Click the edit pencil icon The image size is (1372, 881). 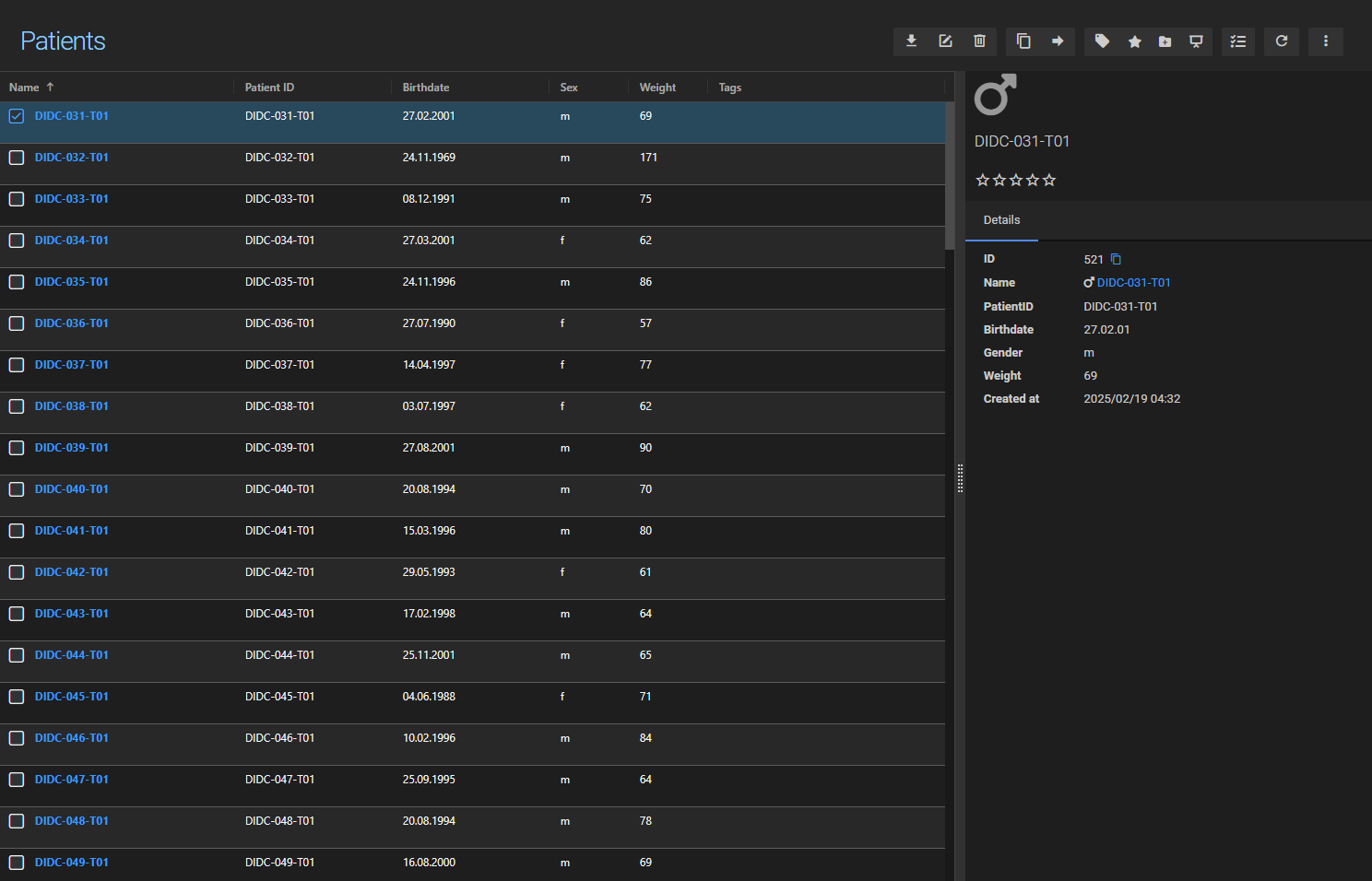pos(945,41)
